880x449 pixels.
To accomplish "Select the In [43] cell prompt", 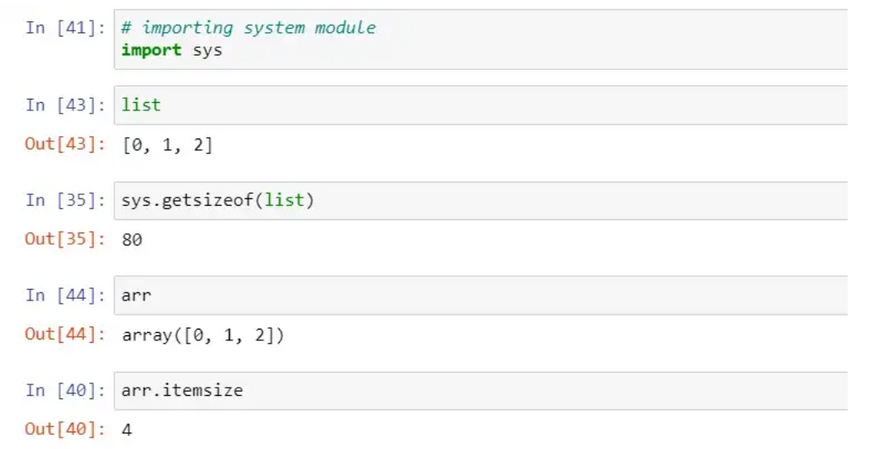I will 64,105.
